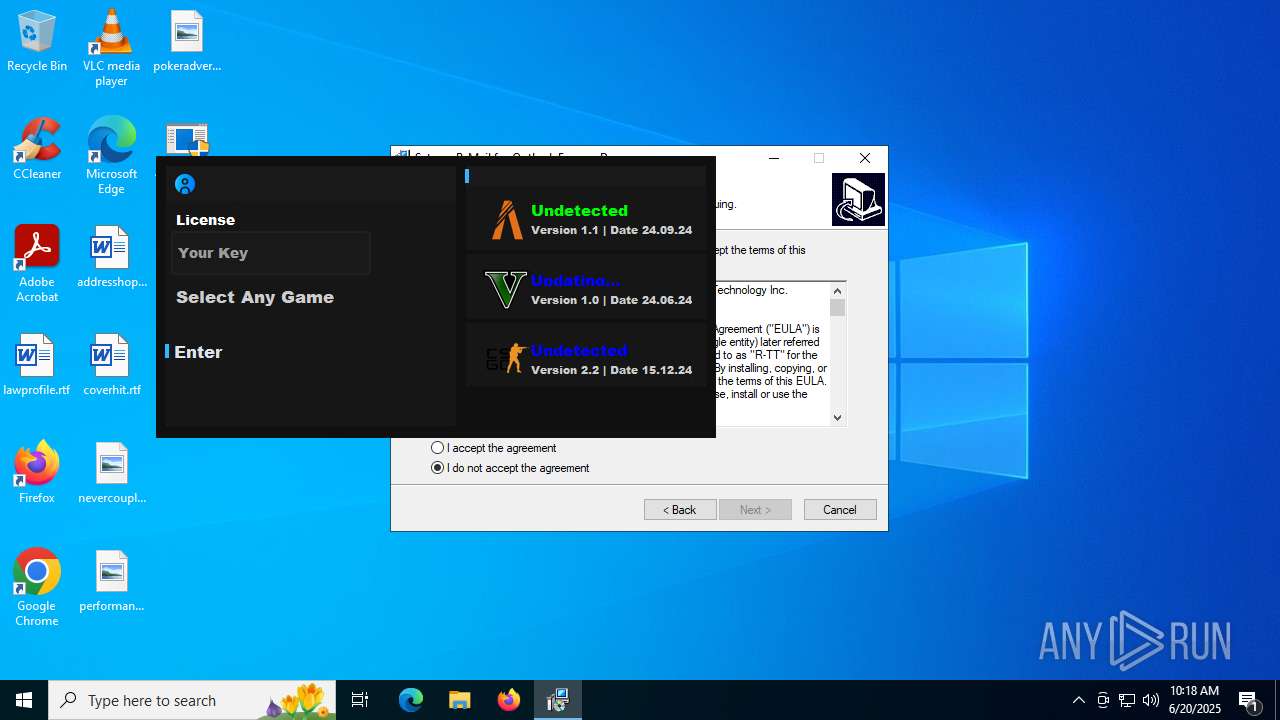Click the blue user profile icon

click(x=184, y=184)
